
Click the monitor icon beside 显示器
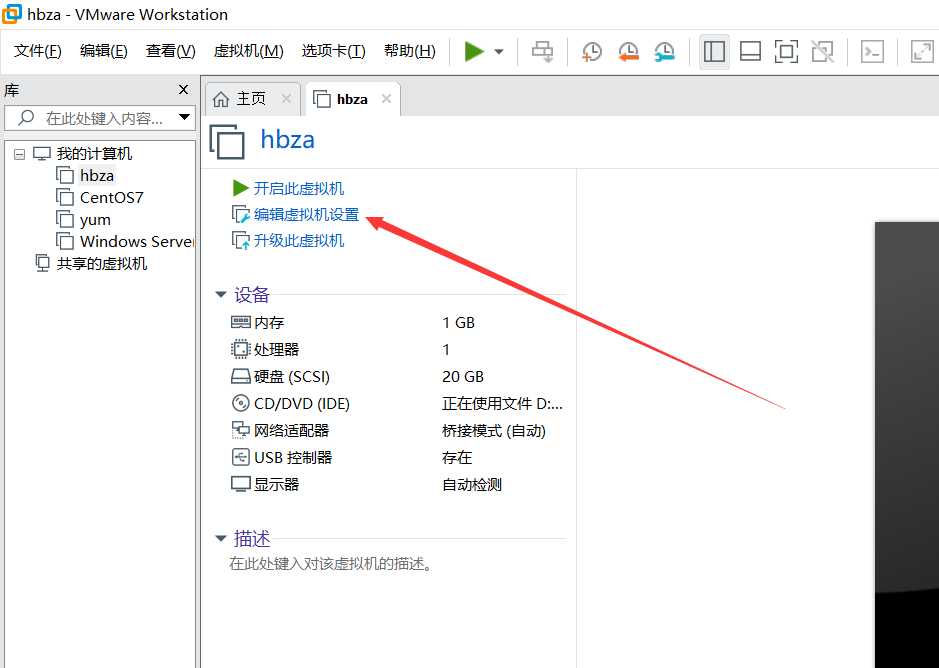(x=240, y=484)
